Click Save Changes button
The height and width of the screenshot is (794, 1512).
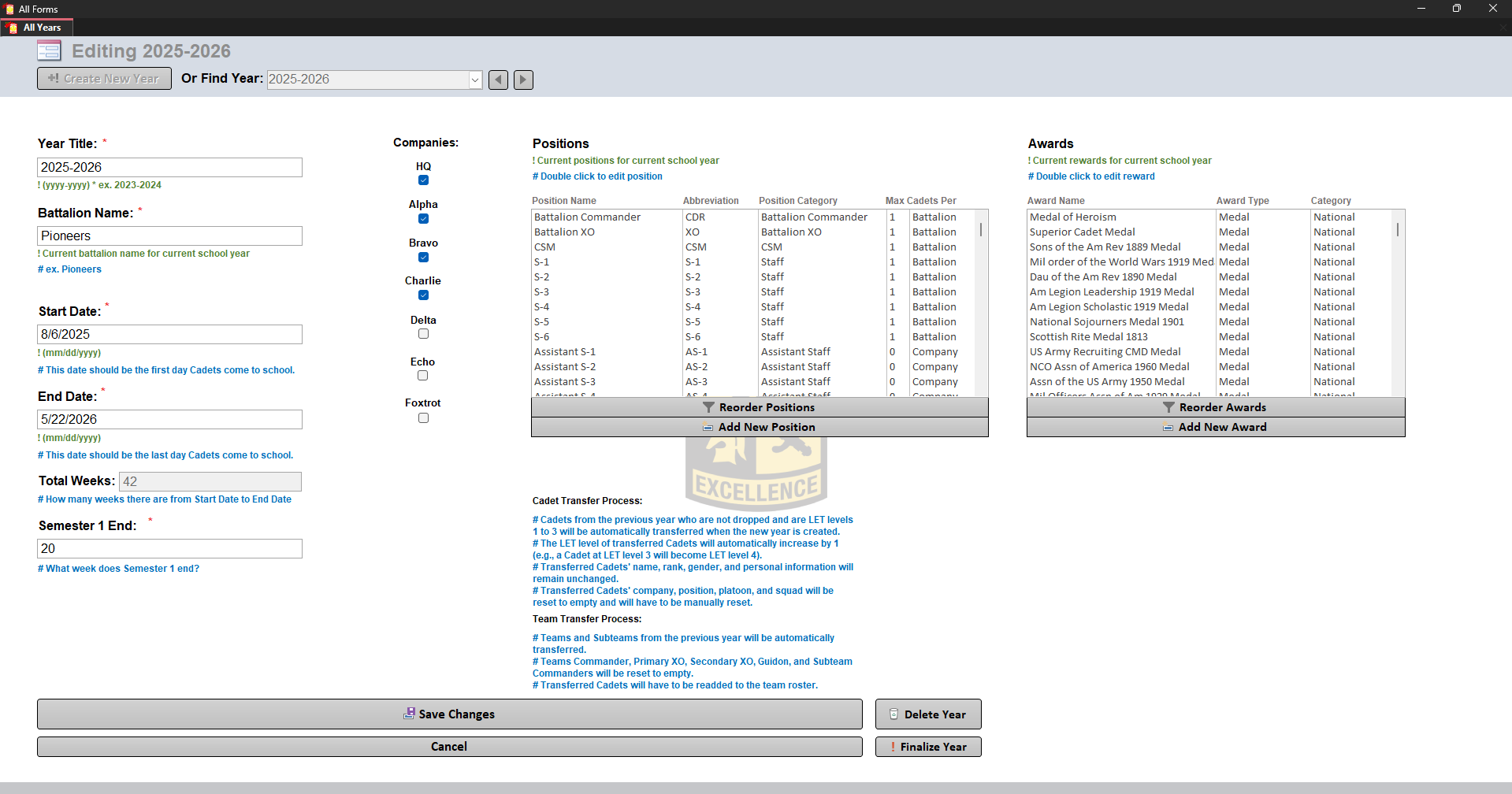click(x=449, y=714)
